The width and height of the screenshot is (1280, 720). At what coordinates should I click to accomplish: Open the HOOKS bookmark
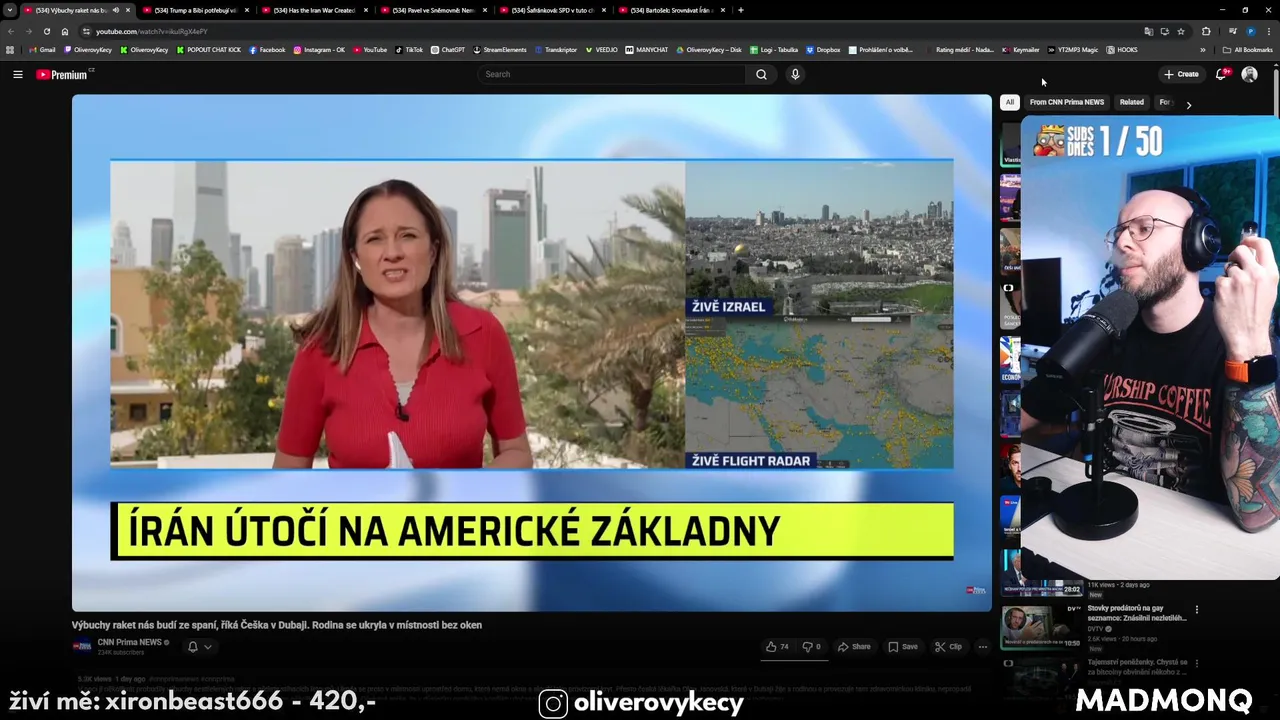coord(1122,50)
